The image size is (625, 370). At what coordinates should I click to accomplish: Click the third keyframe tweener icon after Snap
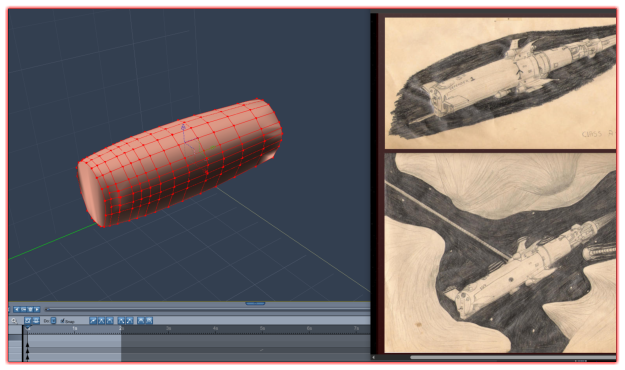pos(110,321)
